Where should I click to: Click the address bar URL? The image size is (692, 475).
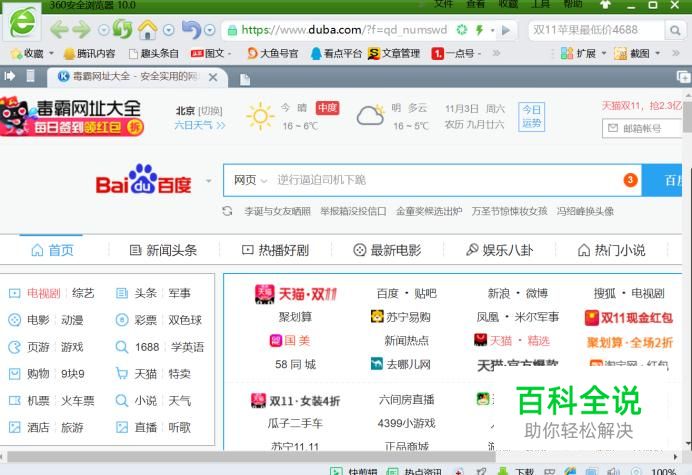pos(344,30)
